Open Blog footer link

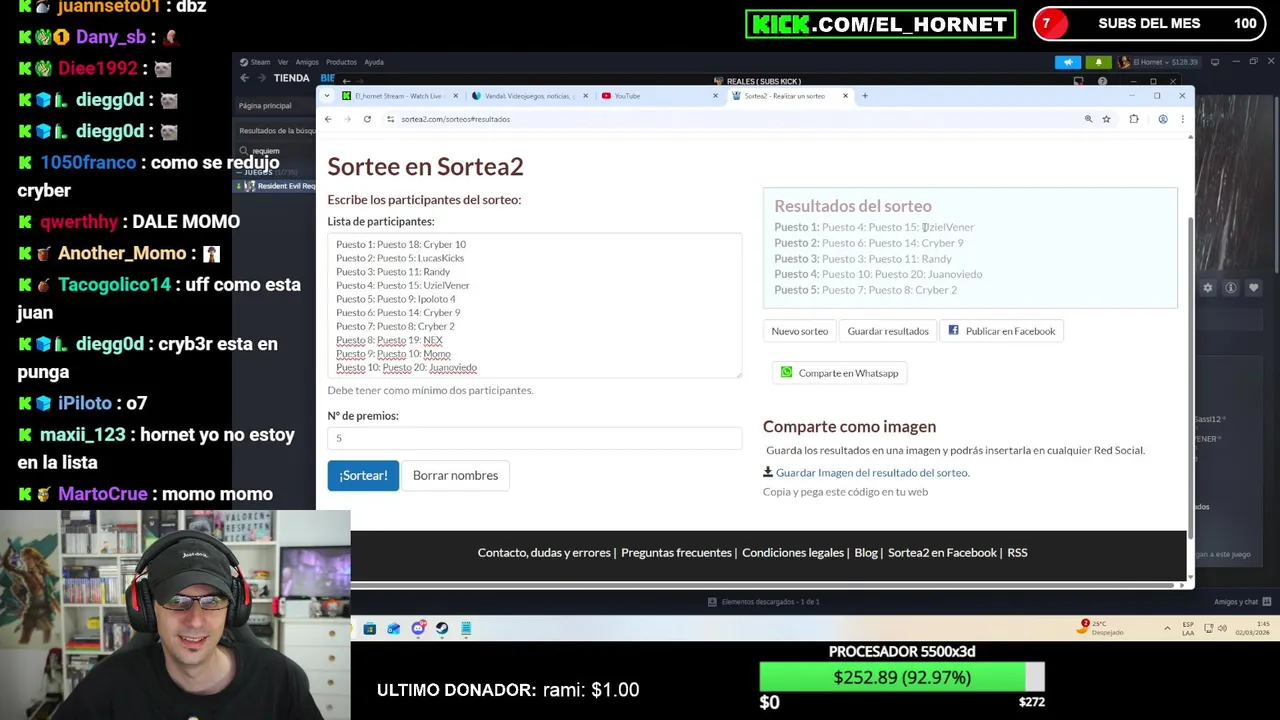(x=866, y=552)
